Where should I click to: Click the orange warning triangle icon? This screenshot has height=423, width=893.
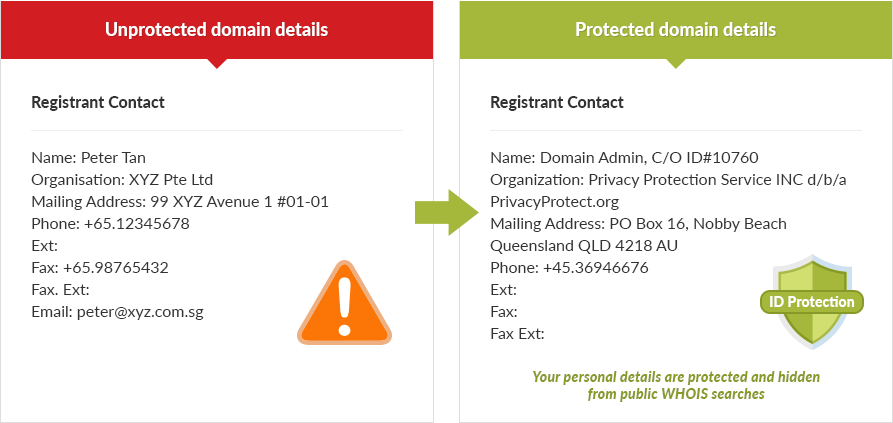345,306
